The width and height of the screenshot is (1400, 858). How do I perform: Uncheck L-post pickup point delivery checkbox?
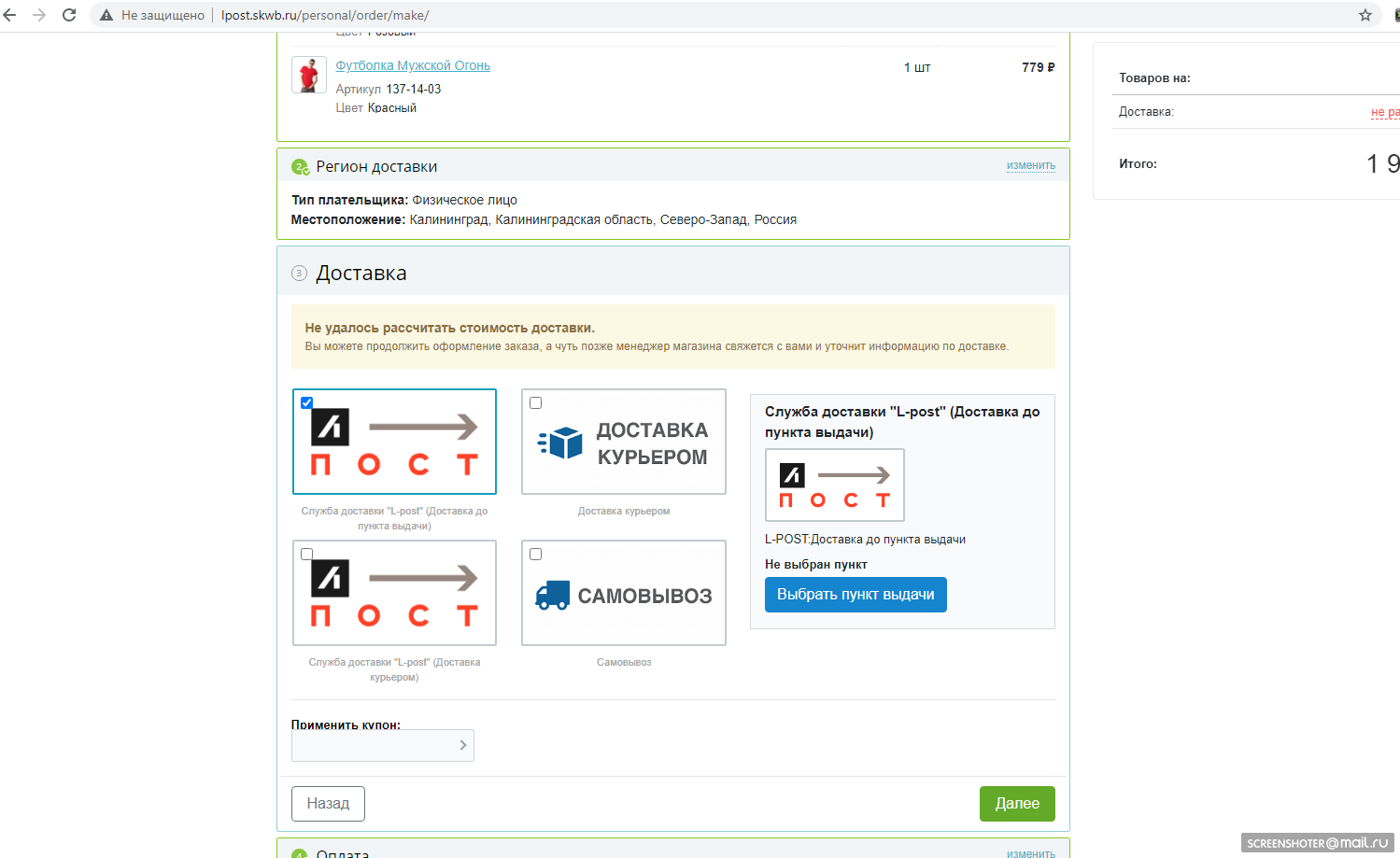click(306, 402)
